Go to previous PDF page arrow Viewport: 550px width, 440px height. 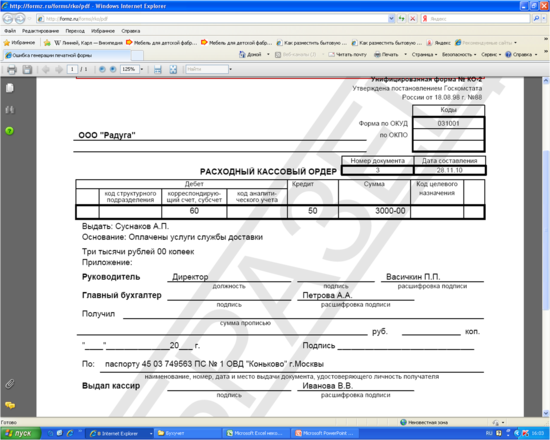pyautogui.click(x=46, y=69)
